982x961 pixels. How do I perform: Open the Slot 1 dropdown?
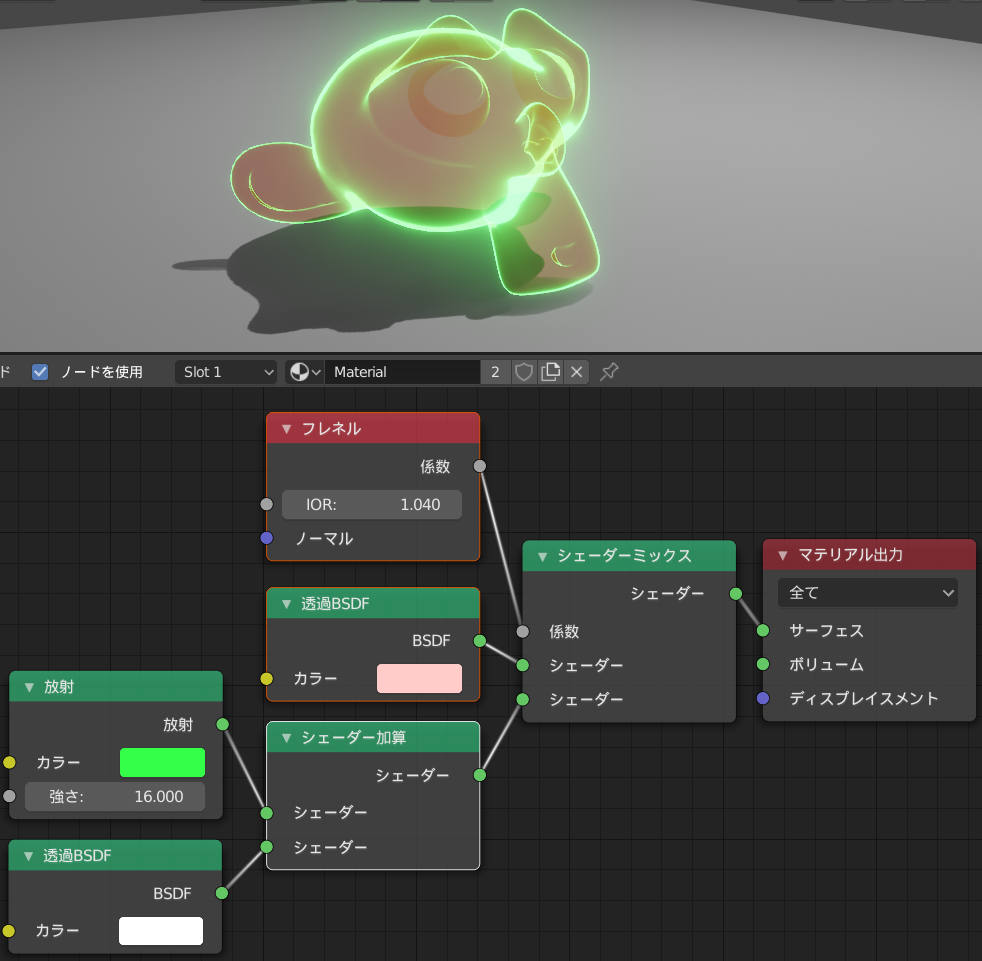point(225,372)
